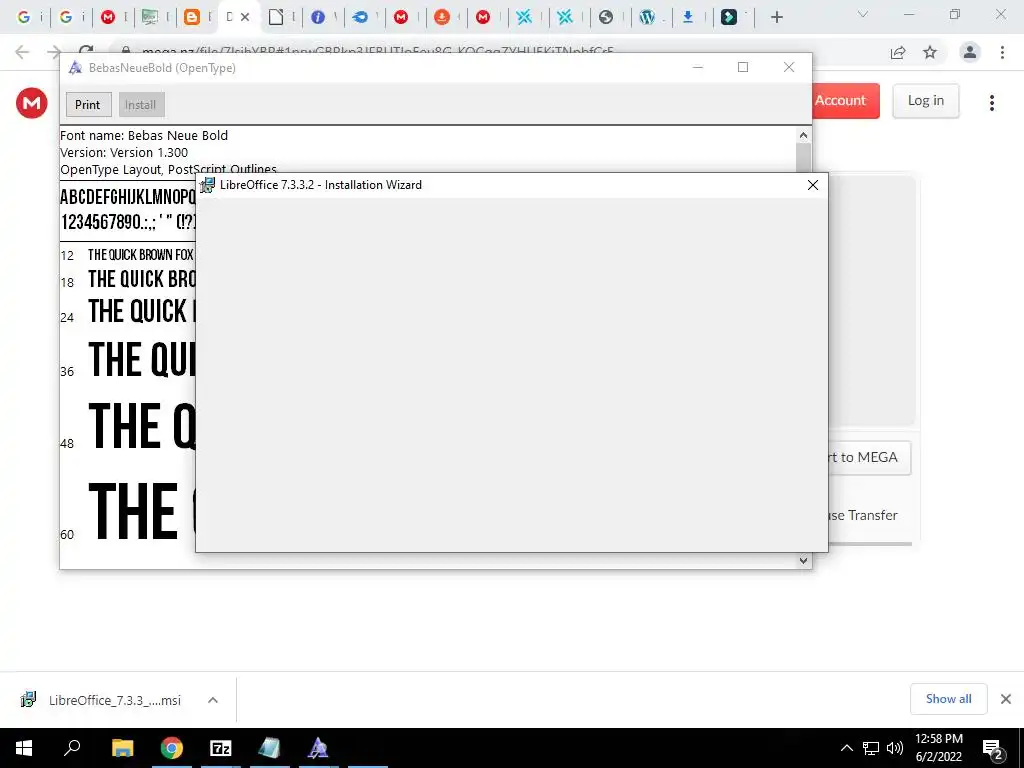The height and width of the screenshot is (768, 1024).
Task: Open a new Chrome tab
Action: pyautogui.click(x=776, y=17)
